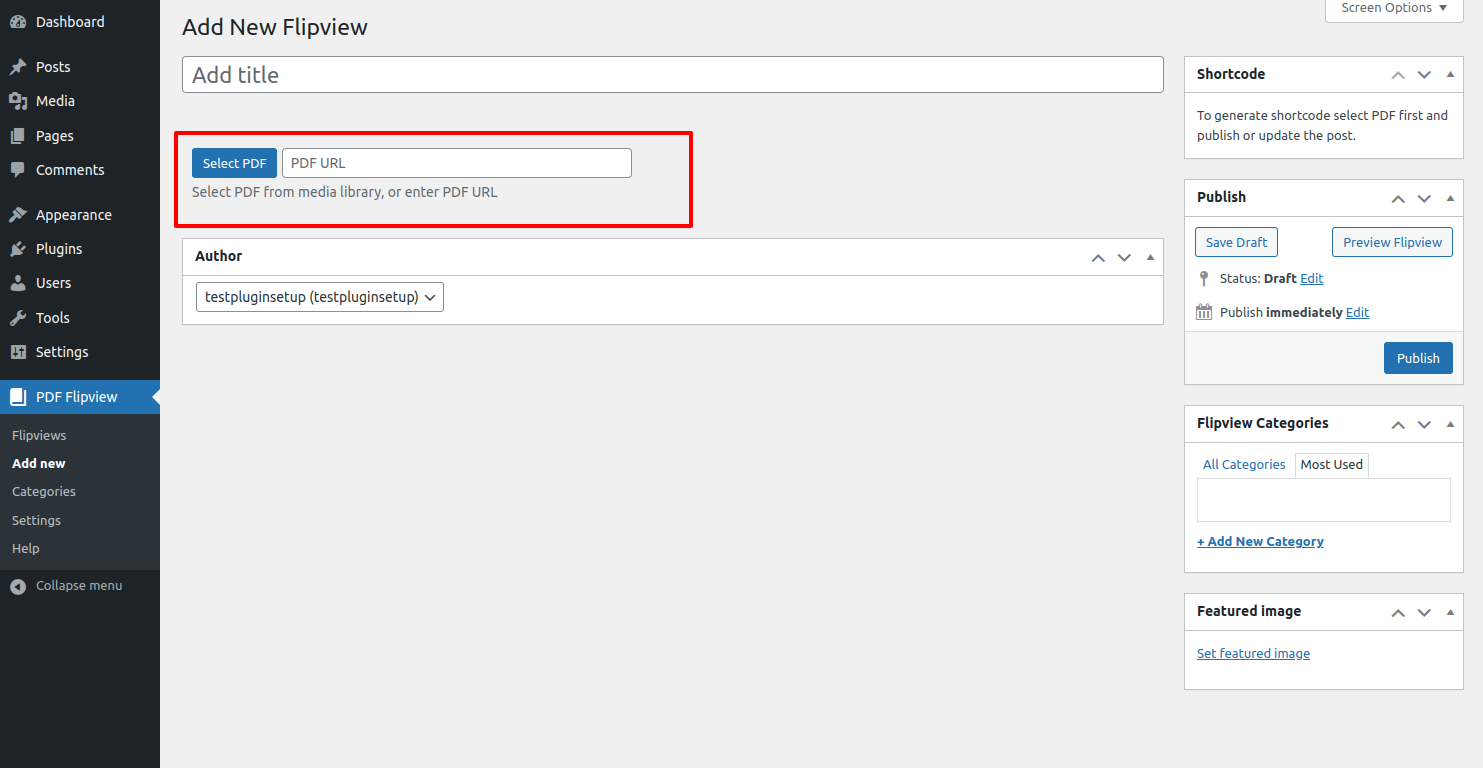Click into the PDF URL input field

[456, 163]
